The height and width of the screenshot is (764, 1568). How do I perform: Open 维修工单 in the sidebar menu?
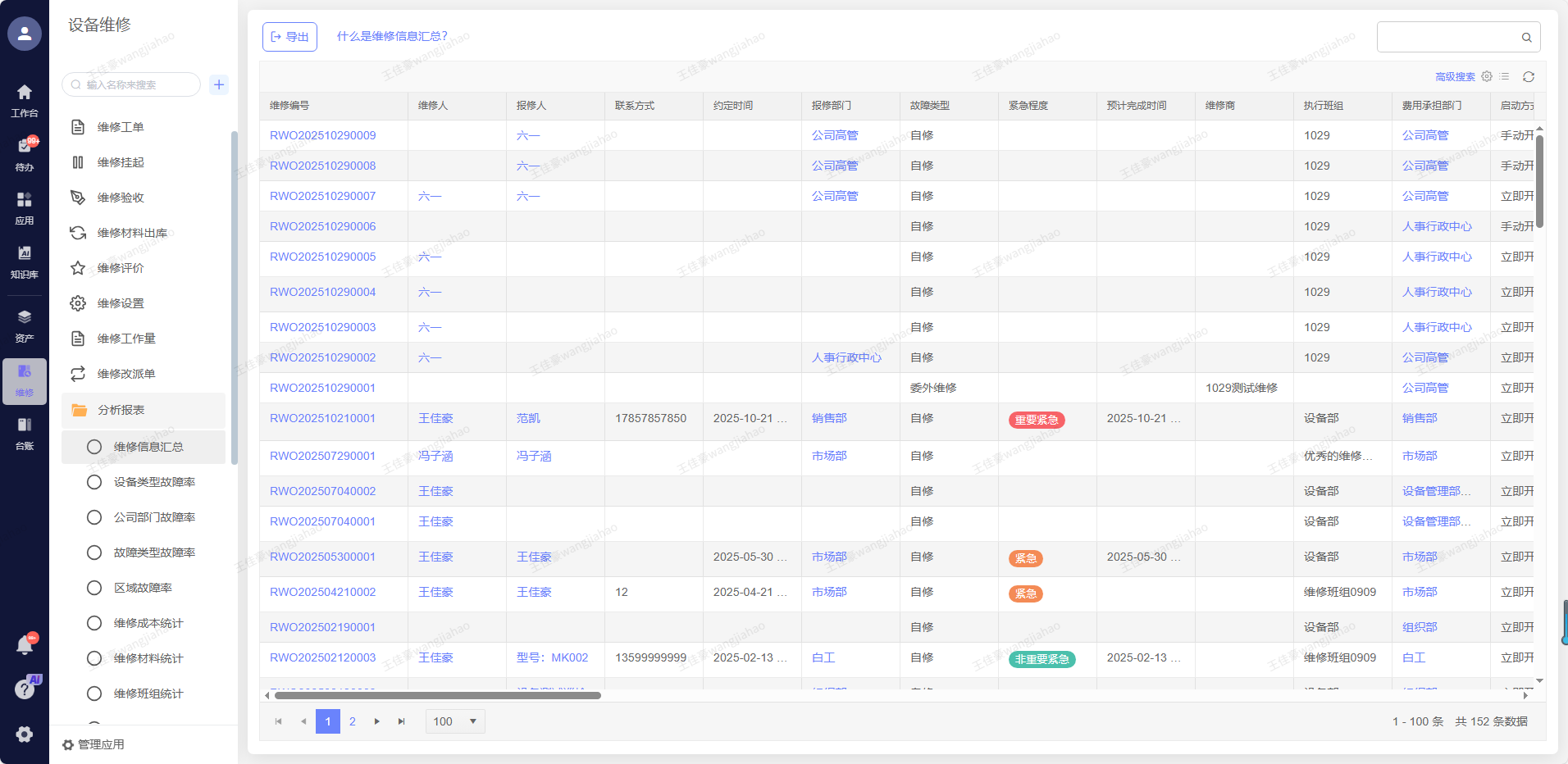coord(121,127)
